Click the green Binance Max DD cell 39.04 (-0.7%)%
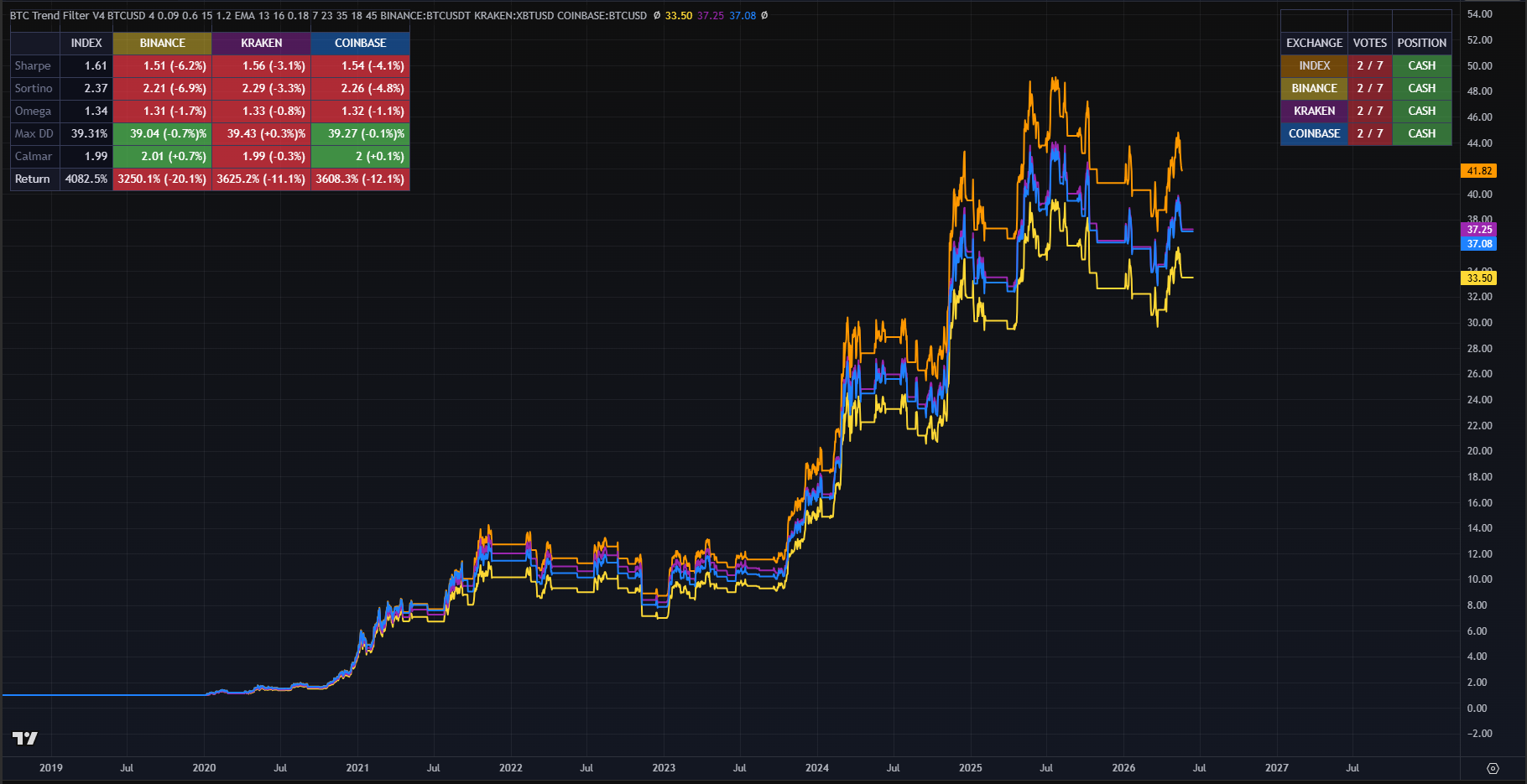This screenshot has width=1527, height=784. 163,133
